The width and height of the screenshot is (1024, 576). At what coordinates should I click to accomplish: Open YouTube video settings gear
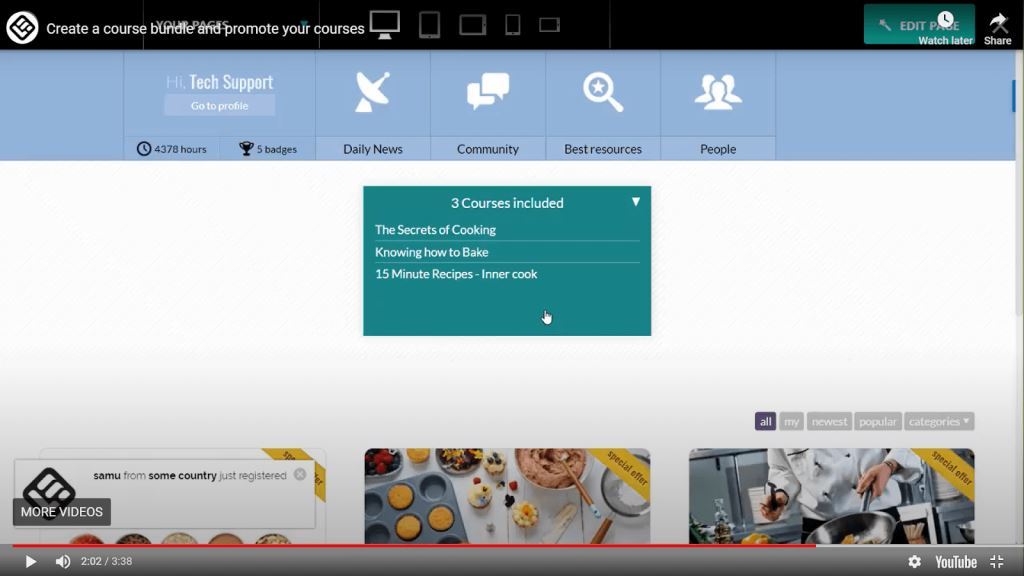pos(914,562)
